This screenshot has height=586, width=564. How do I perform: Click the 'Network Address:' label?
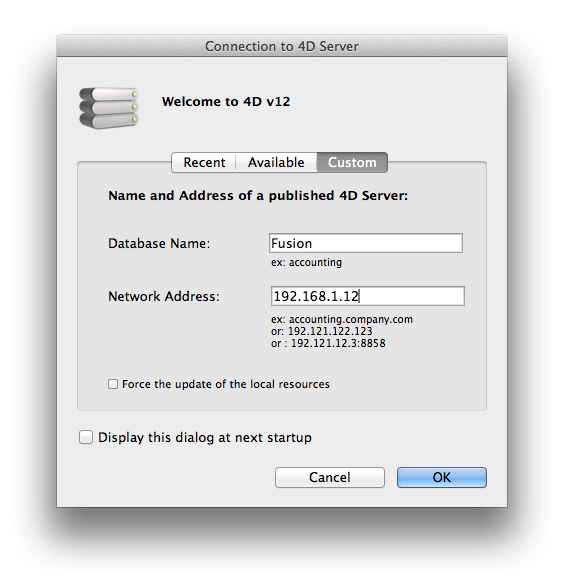tap(164, 296)
